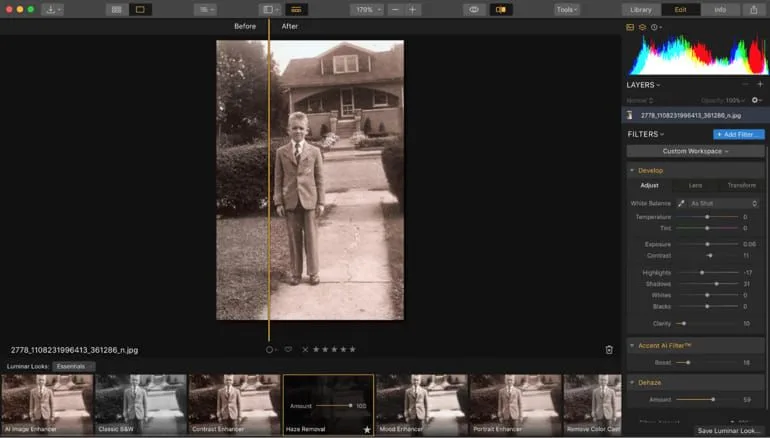This screenshot has width=770, height=438.
Task: Switch to the Library tab
Action: (x=641, y=9)
